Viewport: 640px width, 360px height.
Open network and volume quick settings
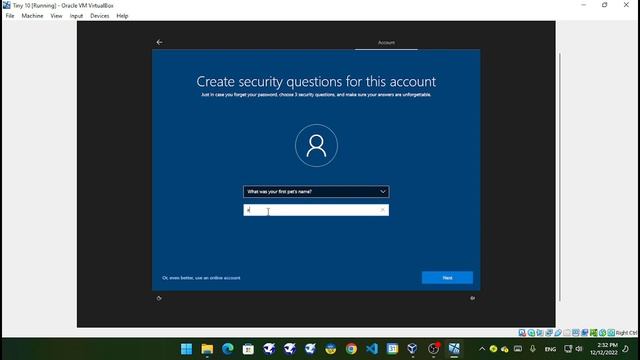[573, 349]
